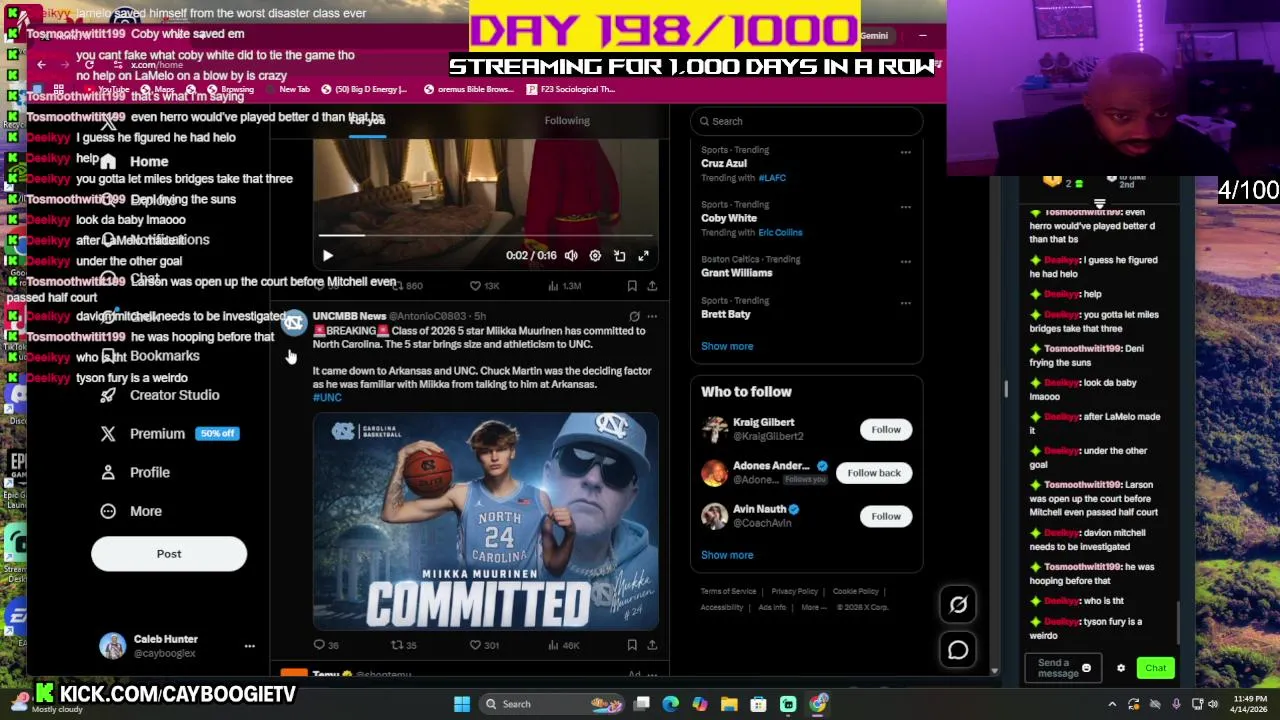Open Profile in X sidebar

point(135,472)
